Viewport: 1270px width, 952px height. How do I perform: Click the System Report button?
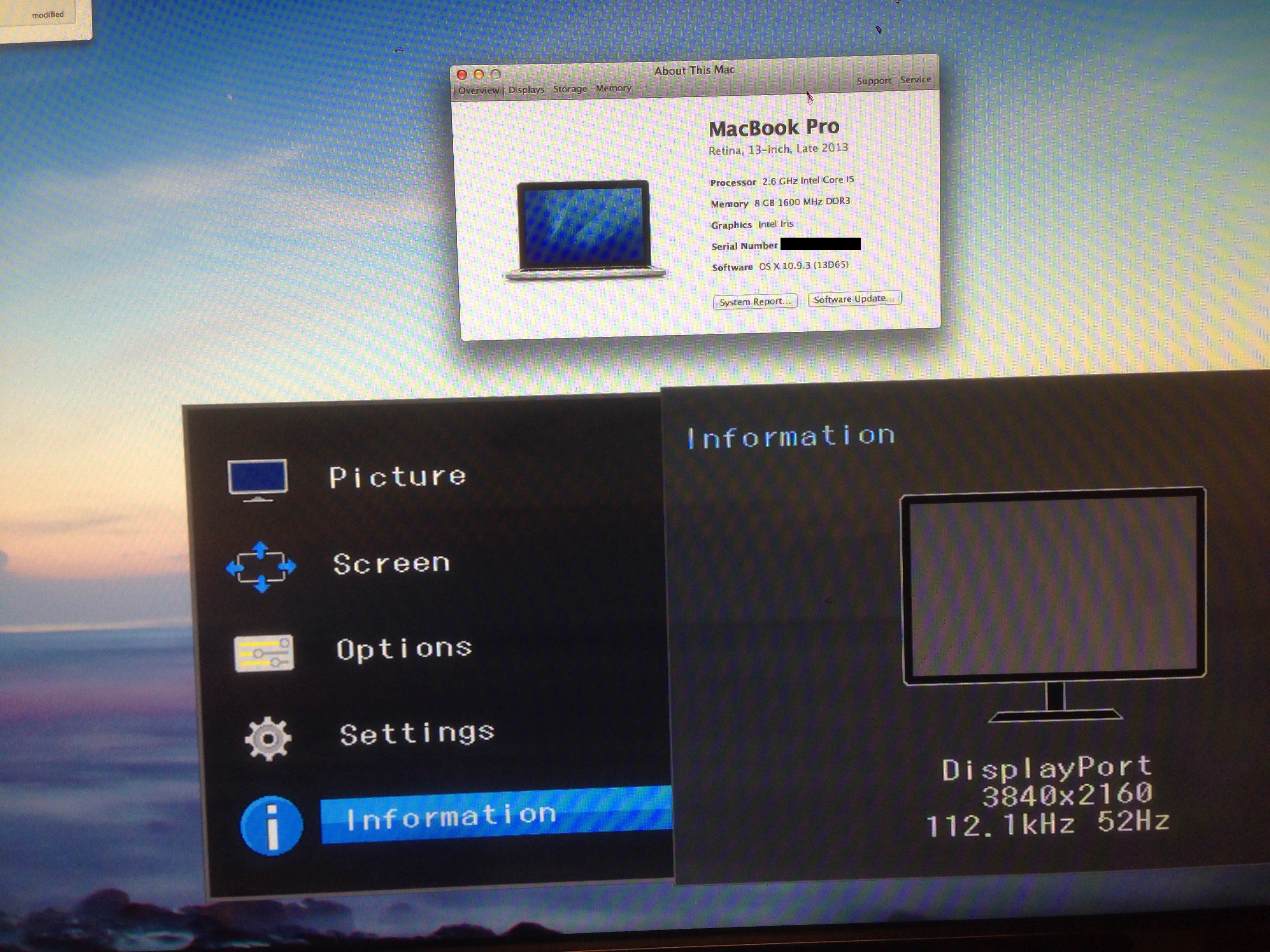(755, 302)
